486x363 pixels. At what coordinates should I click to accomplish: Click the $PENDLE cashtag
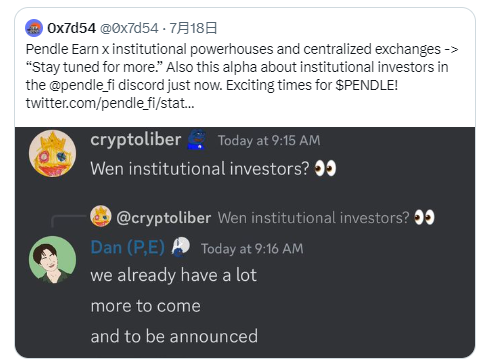pos(366,85)
